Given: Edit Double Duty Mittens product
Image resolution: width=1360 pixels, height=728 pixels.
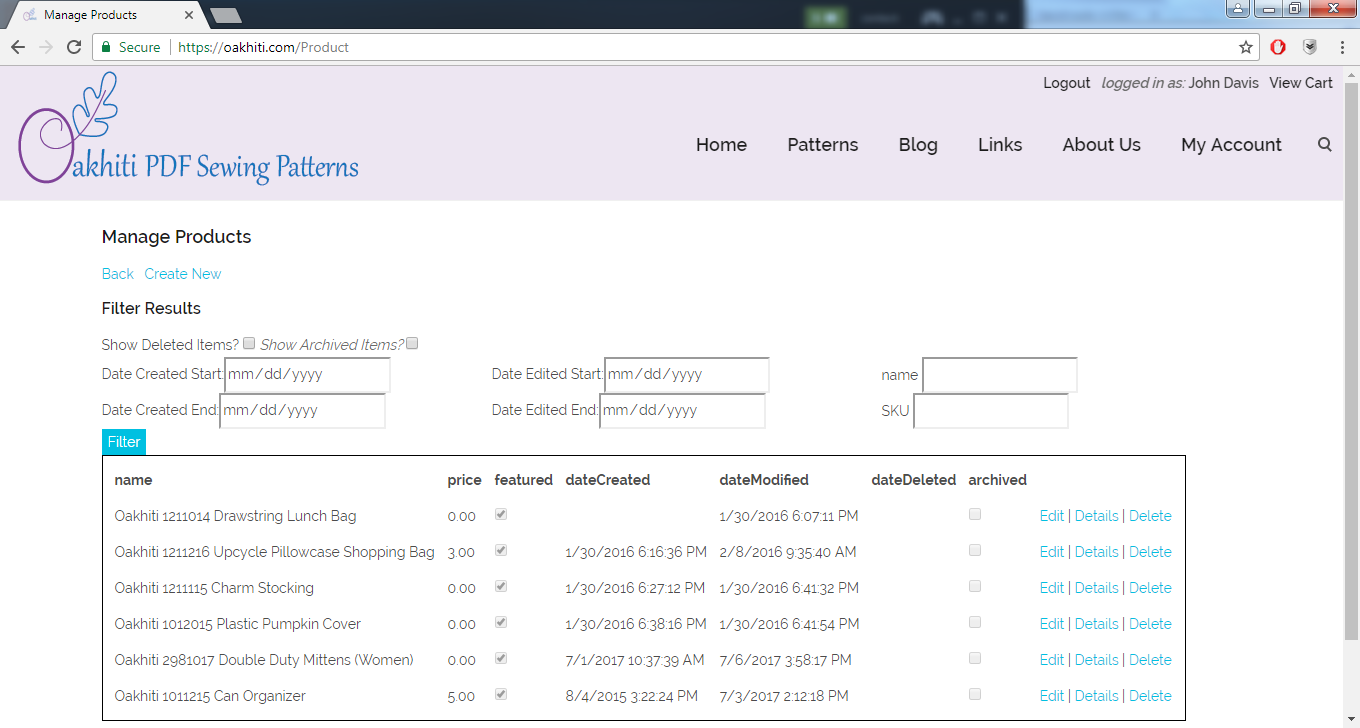Looking at the screenshot, I should point(1052,660).
